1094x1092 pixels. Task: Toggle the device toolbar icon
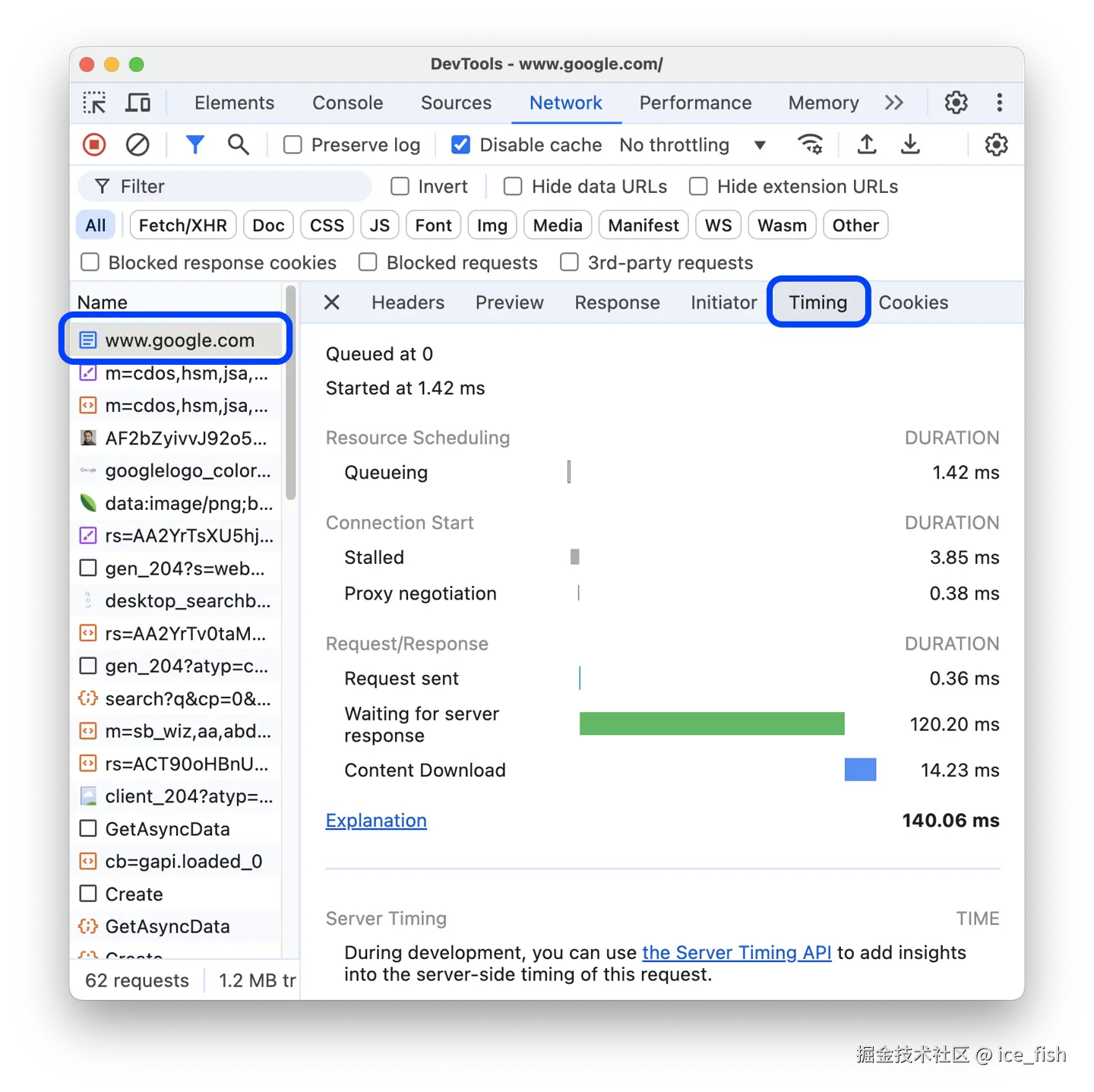(x=138, y=103)
